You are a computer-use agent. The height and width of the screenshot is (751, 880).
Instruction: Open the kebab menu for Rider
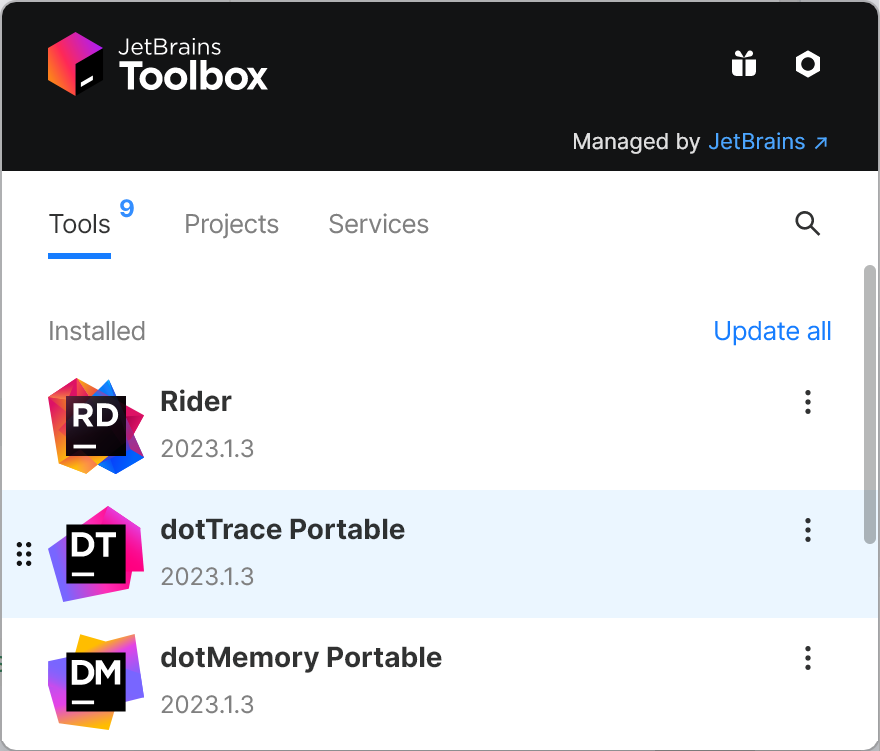point(807,402)
